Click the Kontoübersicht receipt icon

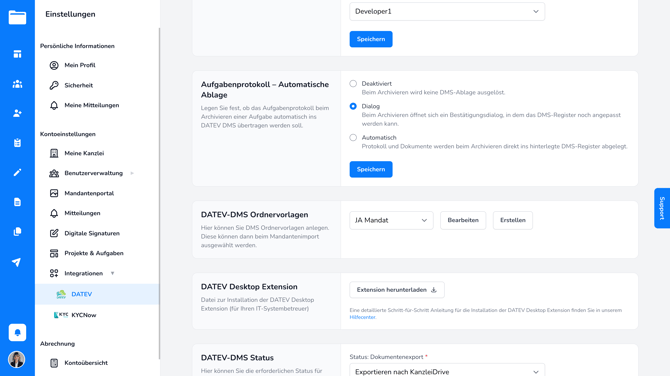[54, 363]
